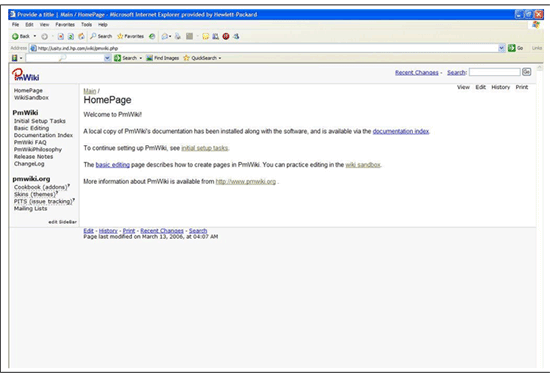Viewport: 550px width, 378px height.
Task: Open the Favorites pane star button
Action: pos(130,36)
